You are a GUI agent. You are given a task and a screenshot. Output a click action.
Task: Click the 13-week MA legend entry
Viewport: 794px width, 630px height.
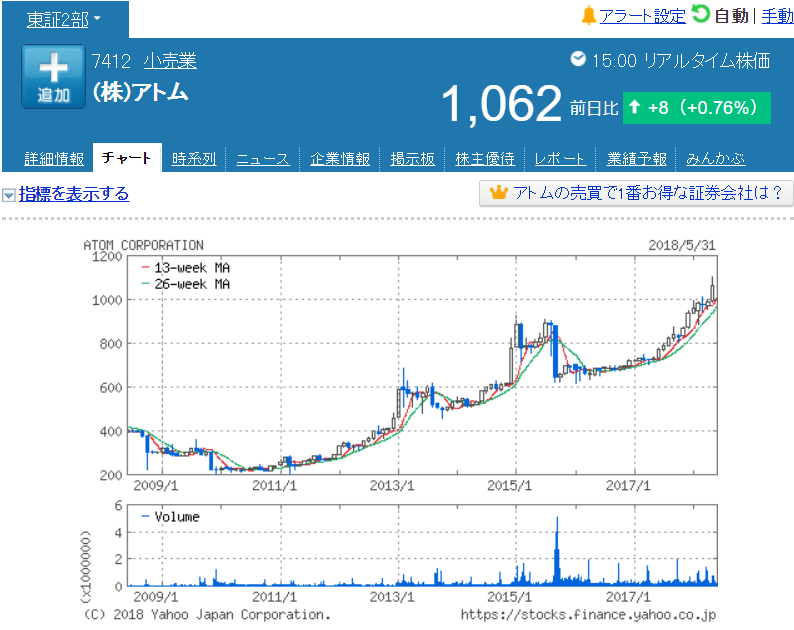coord(186,267)
